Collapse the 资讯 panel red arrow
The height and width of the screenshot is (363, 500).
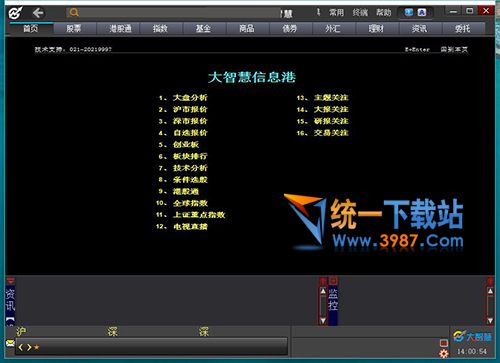pyautogui.click(x=11, y=281)
